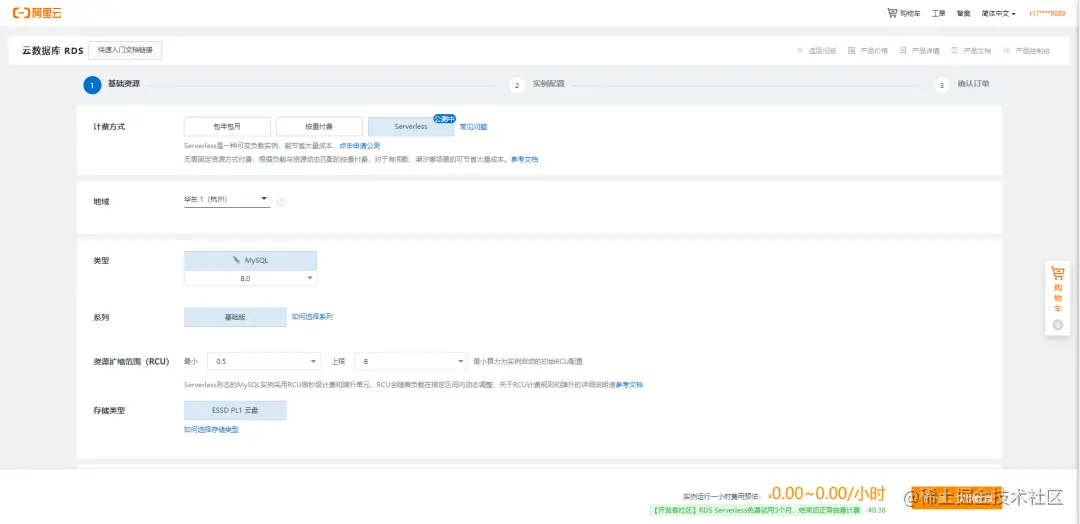Expand the minimum RCU dropdown 0.5
Viewport: 1080px width, 524px height.
(x=263, y=361)
